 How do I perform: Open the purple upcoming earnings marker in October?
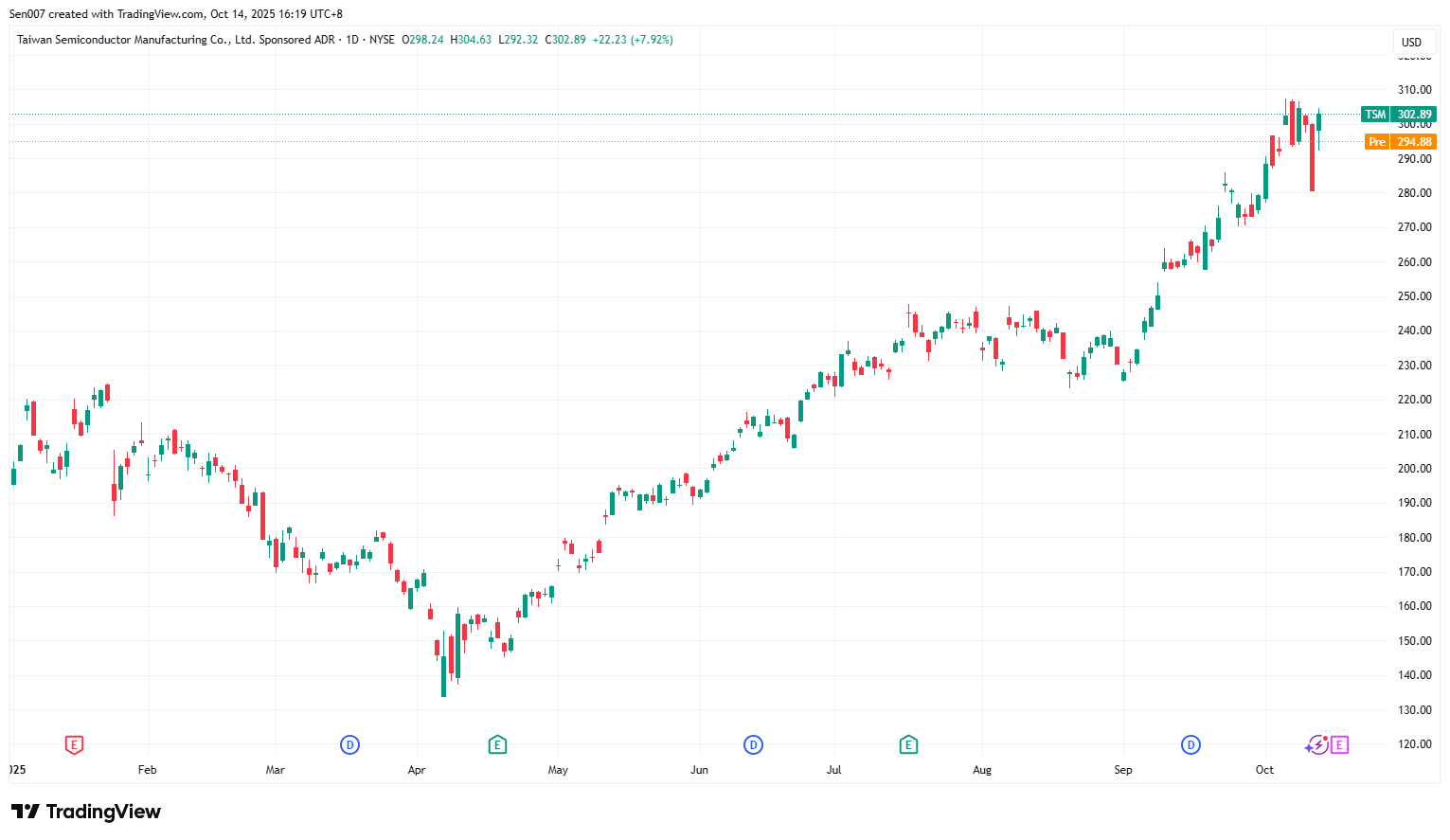(1339, 745)
